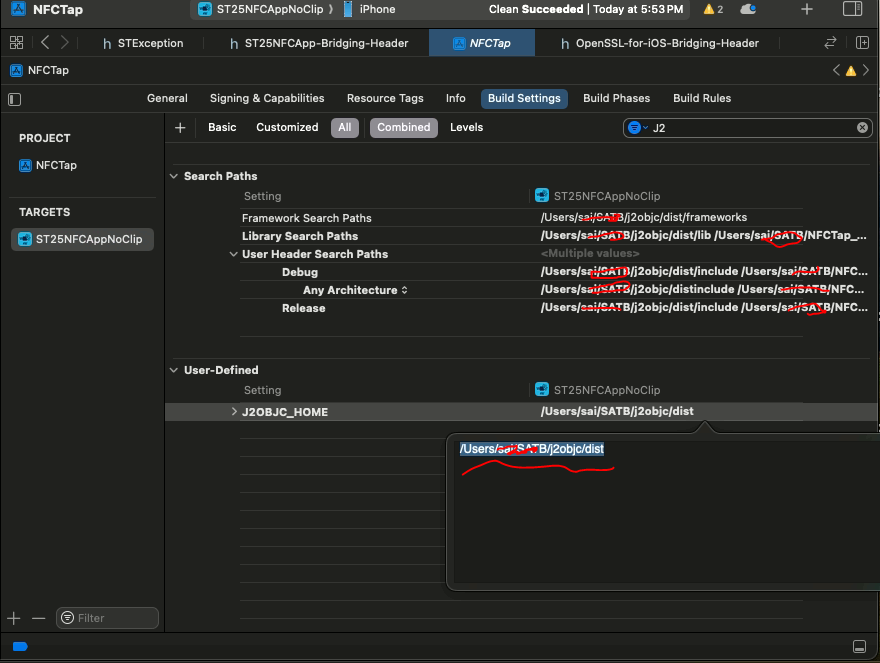Add an editor on the right
The image size is (880, 663).
pyautogui.click(x=862, y=43)
